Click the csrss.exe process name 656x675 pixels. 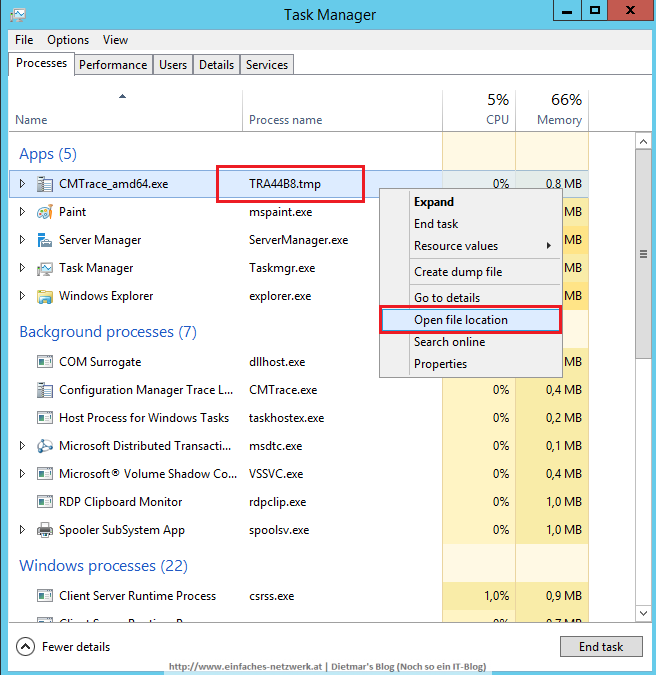[x=272, y=596]
